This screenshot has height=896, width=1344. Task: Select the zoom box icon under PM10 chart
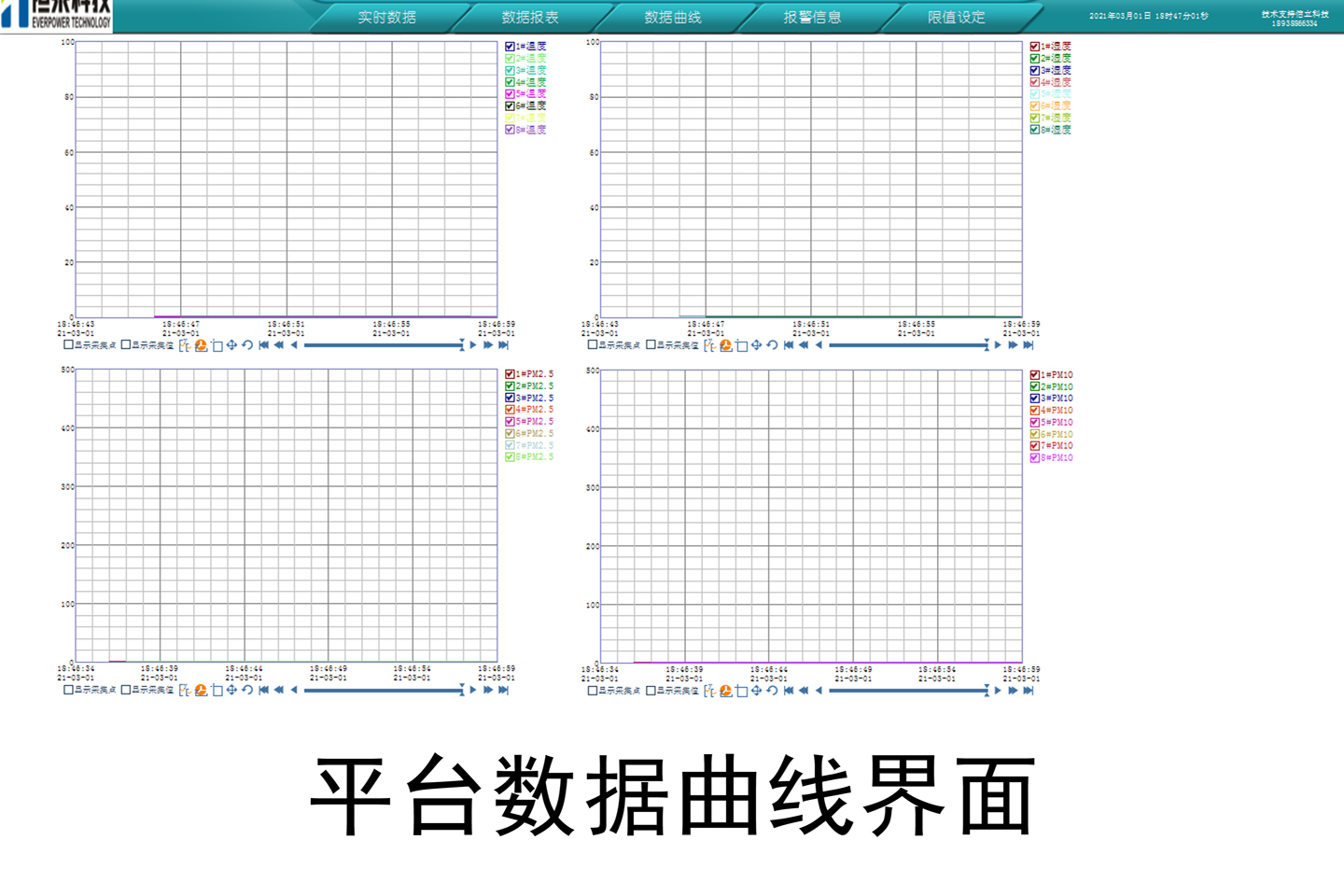pyautogui.click(x=741, y=691)
